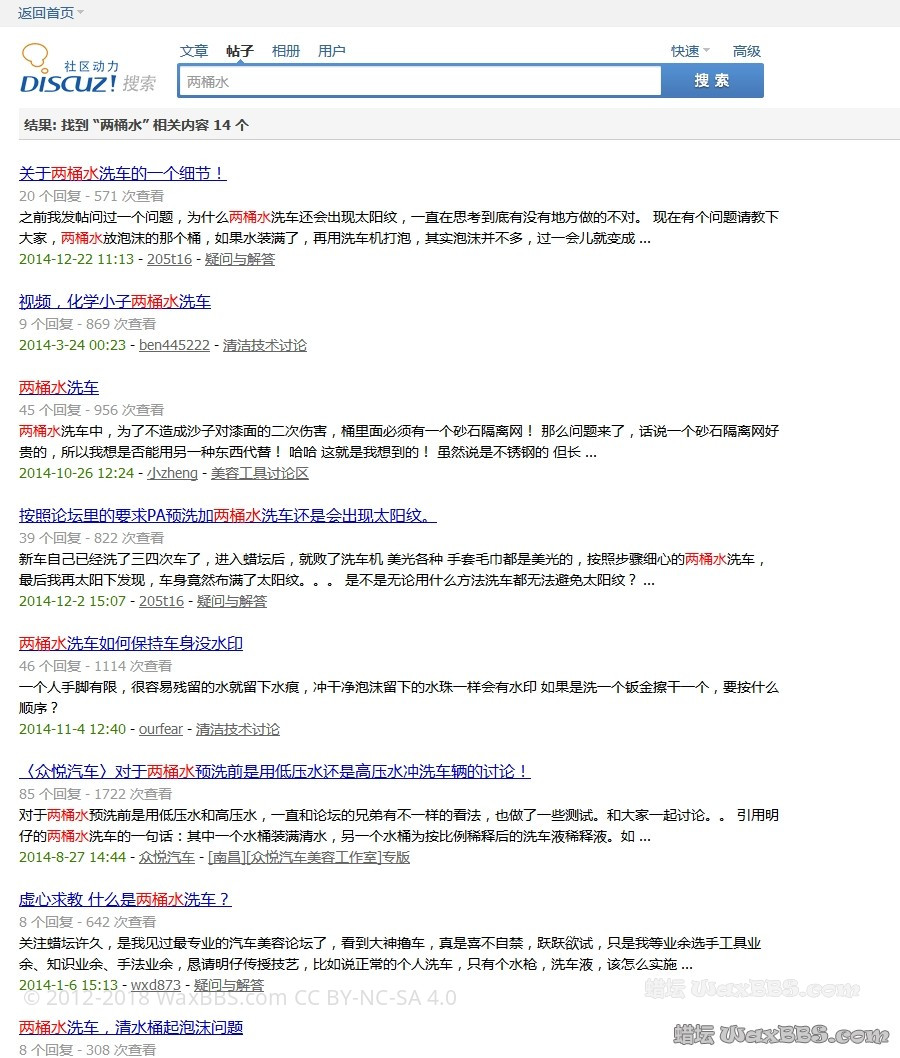The height and width of the screenshot is (1058, 900).
Task: Switch to the 相册 tab
Action: pos(286,51)
